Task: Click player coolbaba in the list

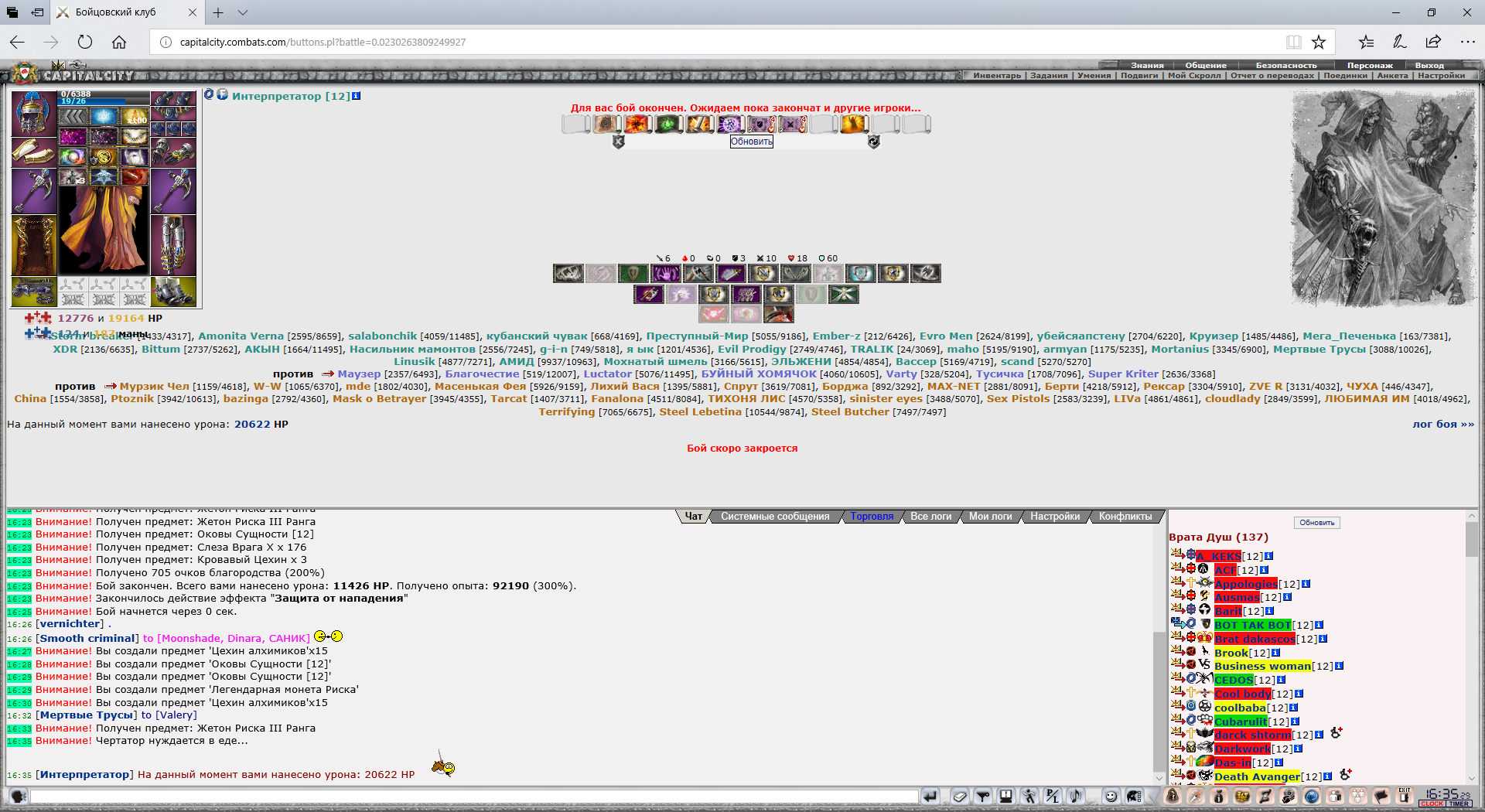Action: coord(1240,708)
